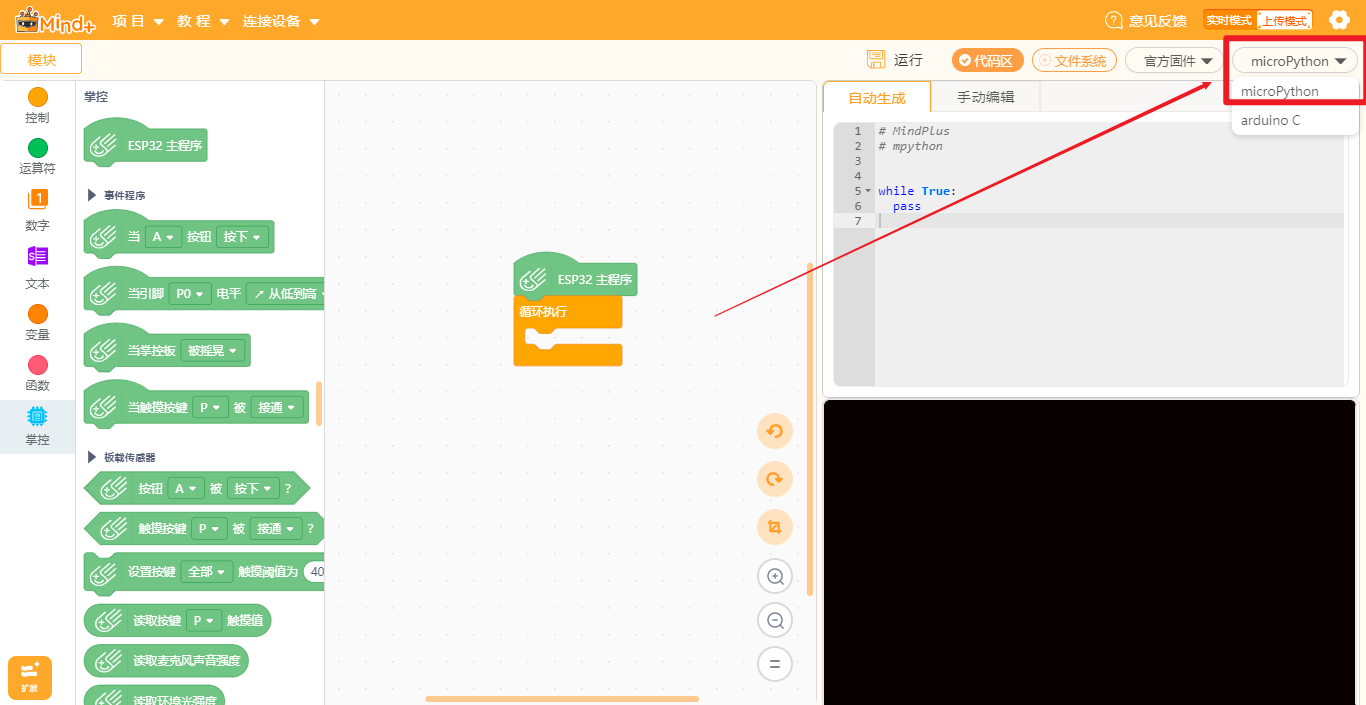Click the ESP32 主程序 palette block

[x=146, y=145]
